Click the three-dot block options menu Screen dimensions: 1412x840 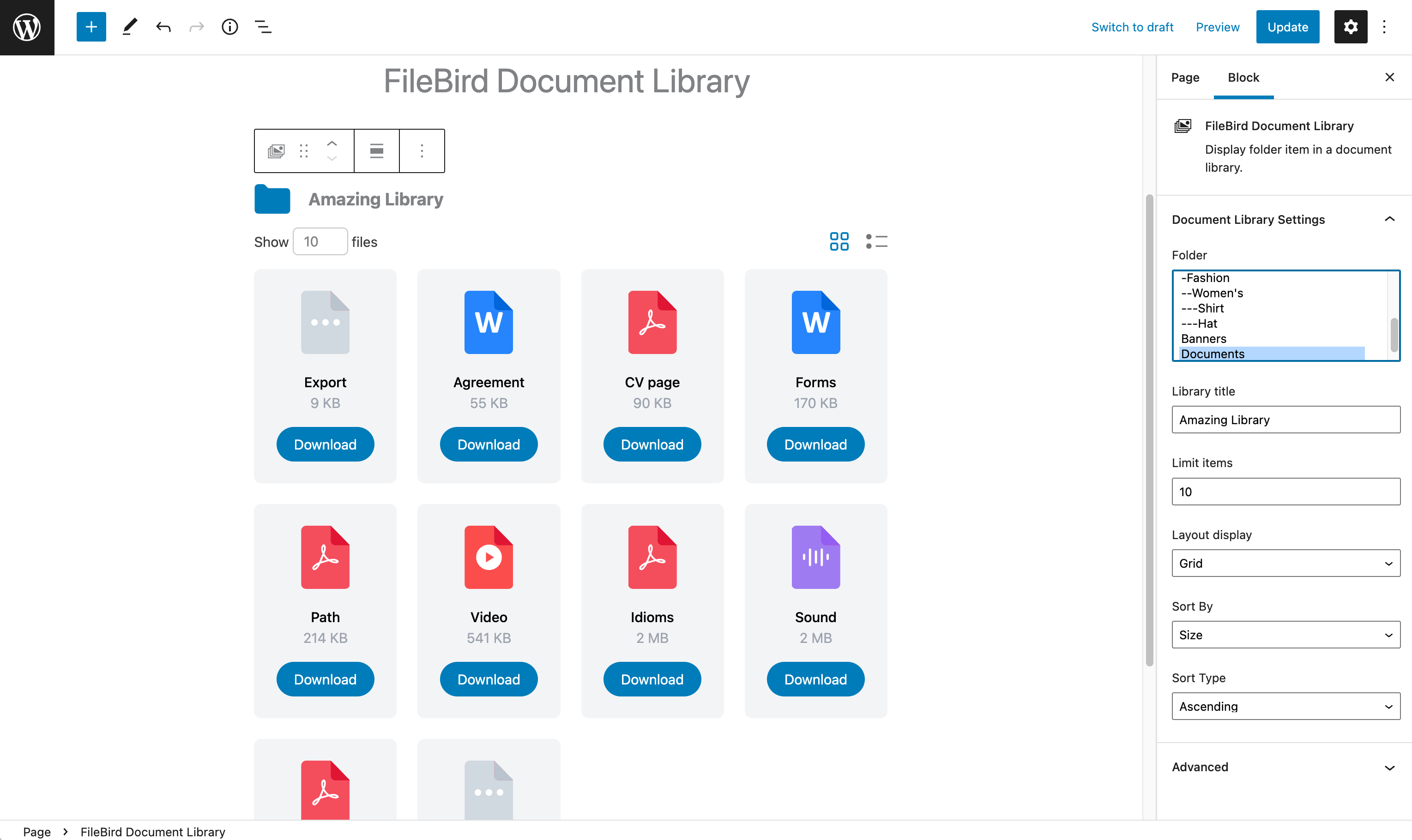click(x=422, y=150)
